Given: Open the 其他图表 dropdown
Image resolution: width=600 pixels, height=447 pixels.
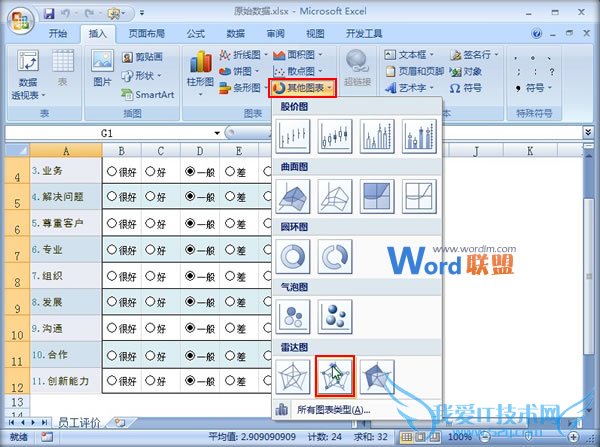Looking at the screenshot, I should (302, 88).
